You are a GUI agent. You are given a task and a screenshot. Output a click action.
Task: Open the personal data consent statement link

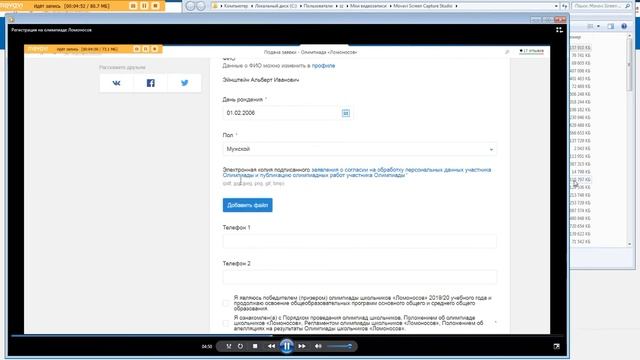tap(356, 172)
